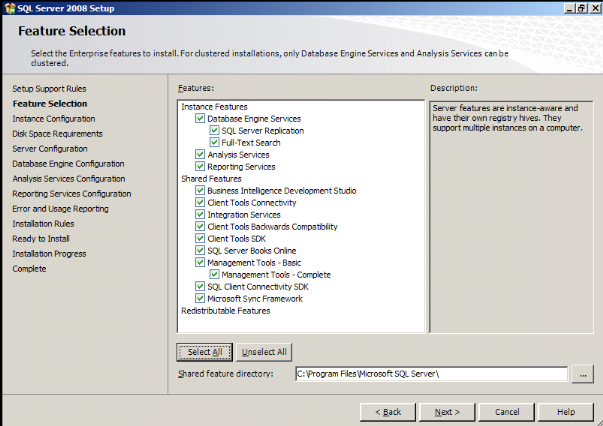Click Analysis Services Configuration step
The image size is (603, 426).
(69, 179)
